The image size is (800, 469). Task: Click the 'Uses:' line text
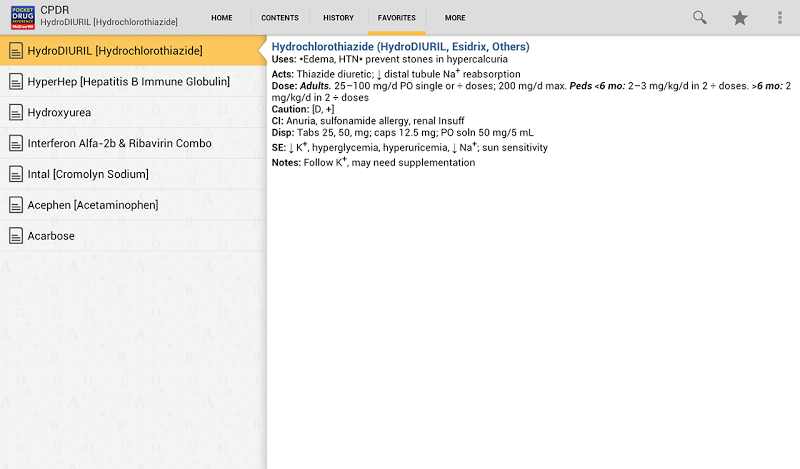(389, 59)
